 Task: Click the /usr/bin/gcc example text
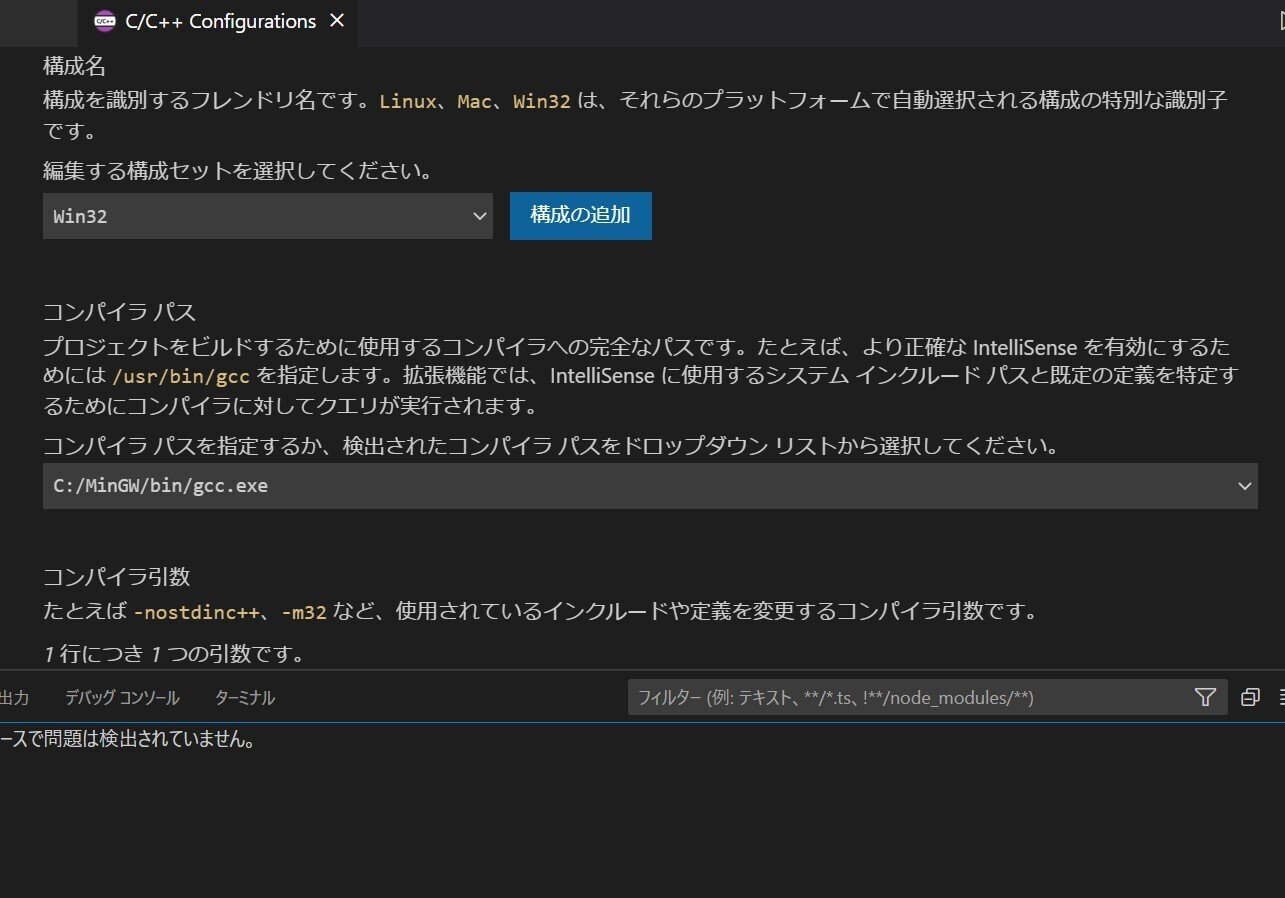[x=182, y=377]
